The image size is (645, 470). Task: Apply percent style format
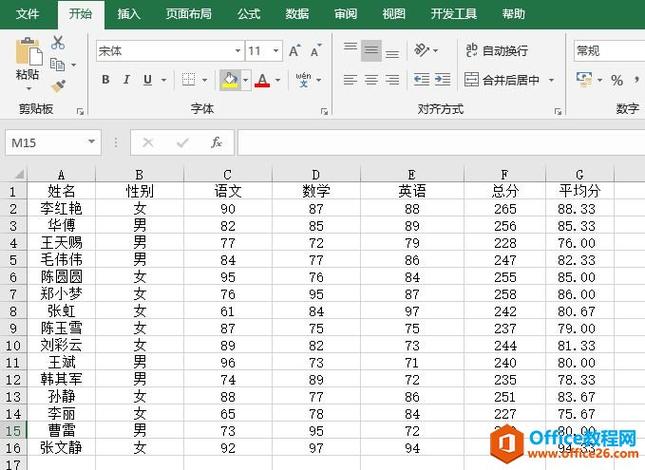point(617,80)
